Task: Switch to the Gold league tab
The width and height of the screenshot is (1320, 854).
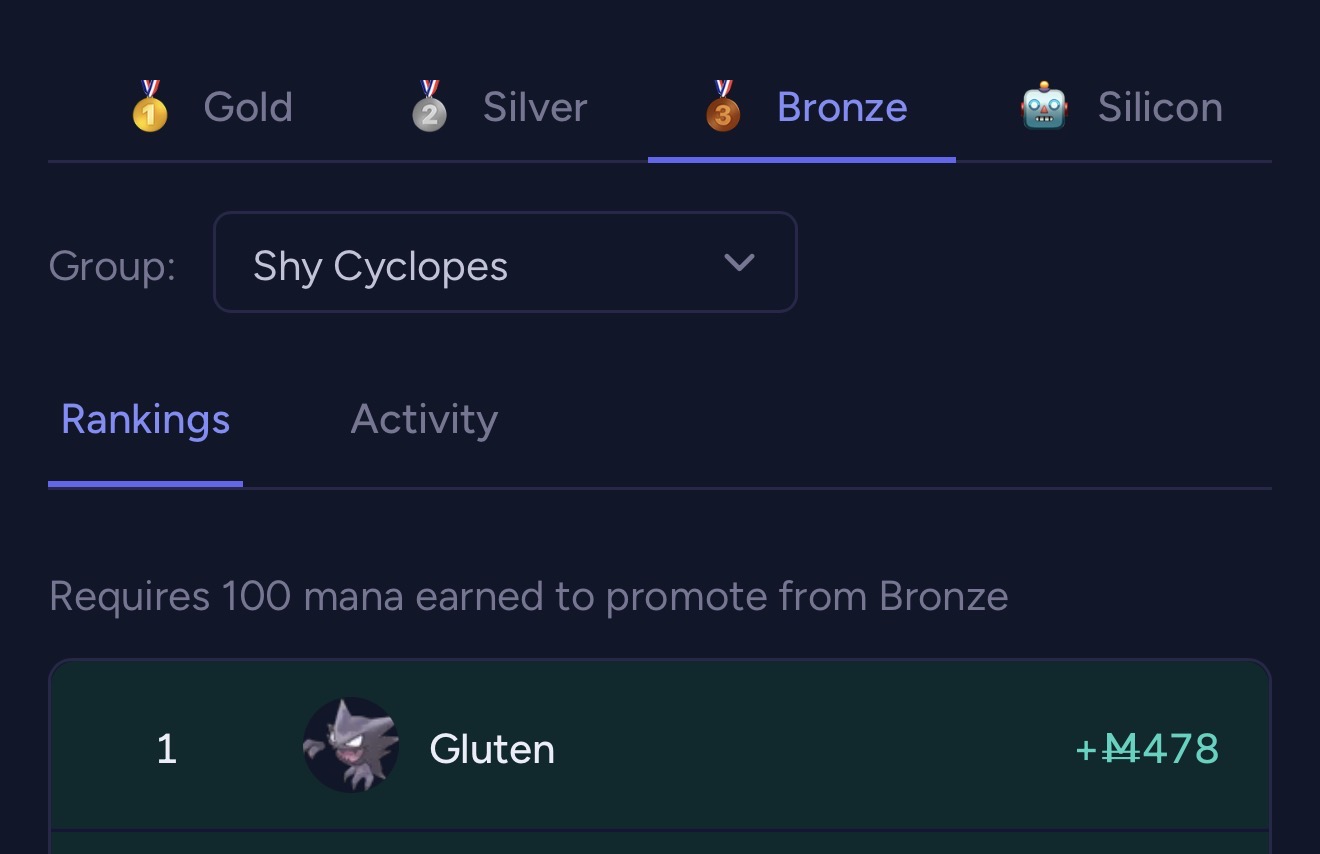Action: [x=248, y=107]
